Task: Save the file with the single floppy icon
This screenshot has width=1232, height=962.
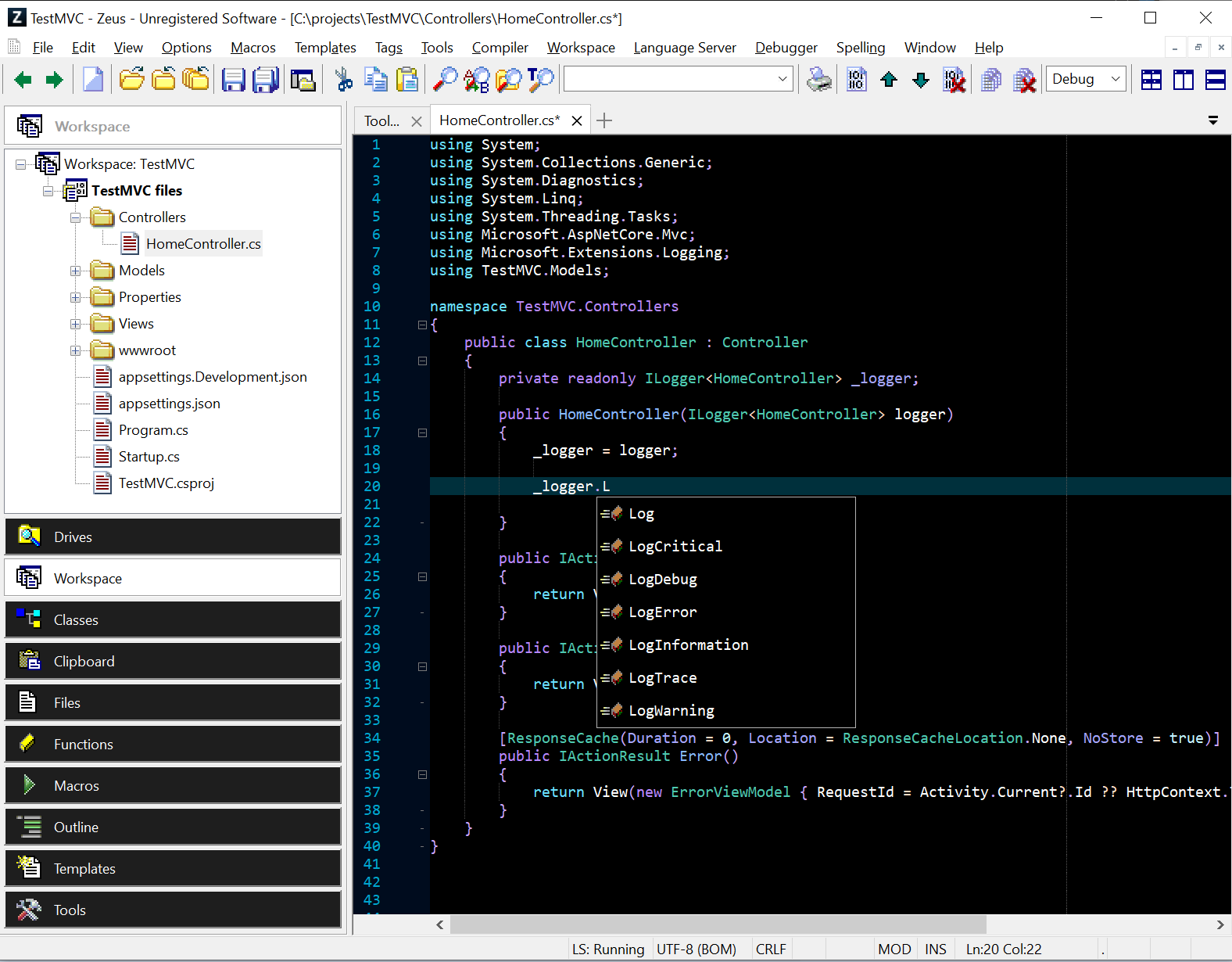Action: point(234,80)
